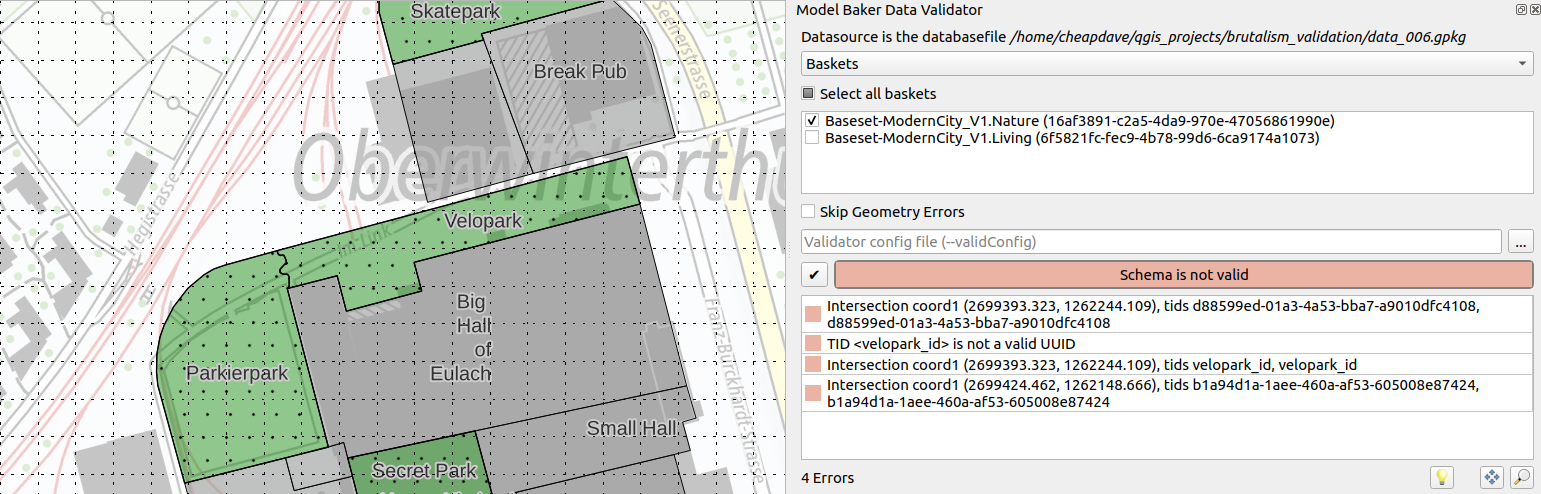The image size is (1541, 494).
Task: Click the zoom magnifier icon
Action: point(1521,478)
